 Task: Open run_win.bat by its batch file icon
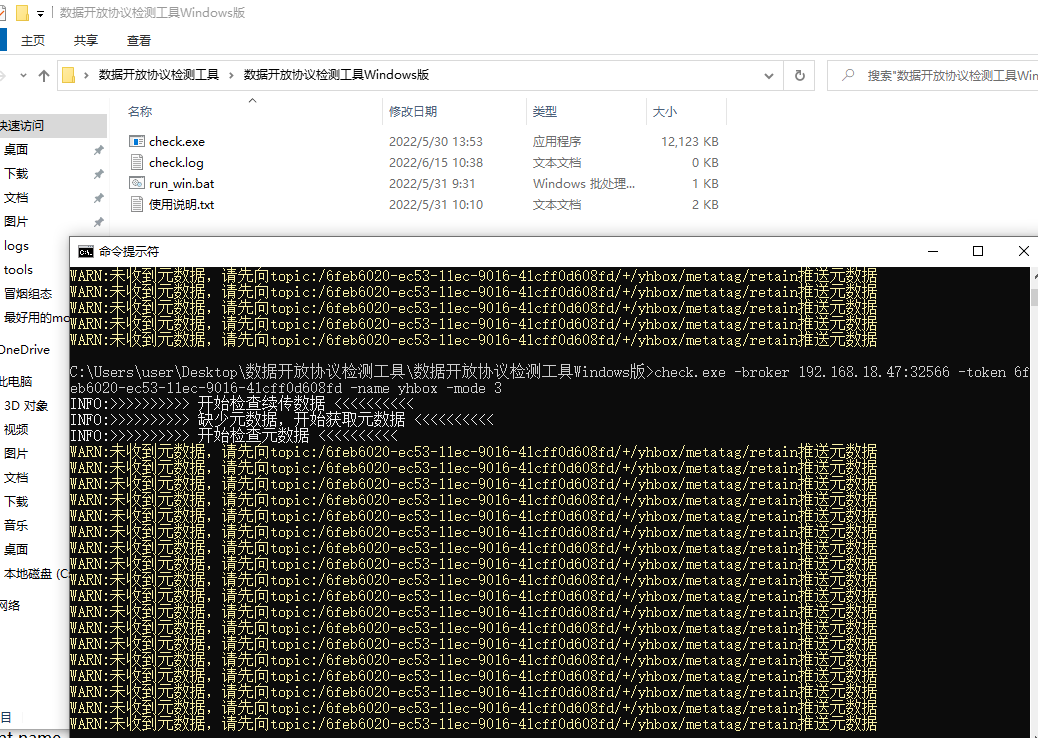point(137,183)
